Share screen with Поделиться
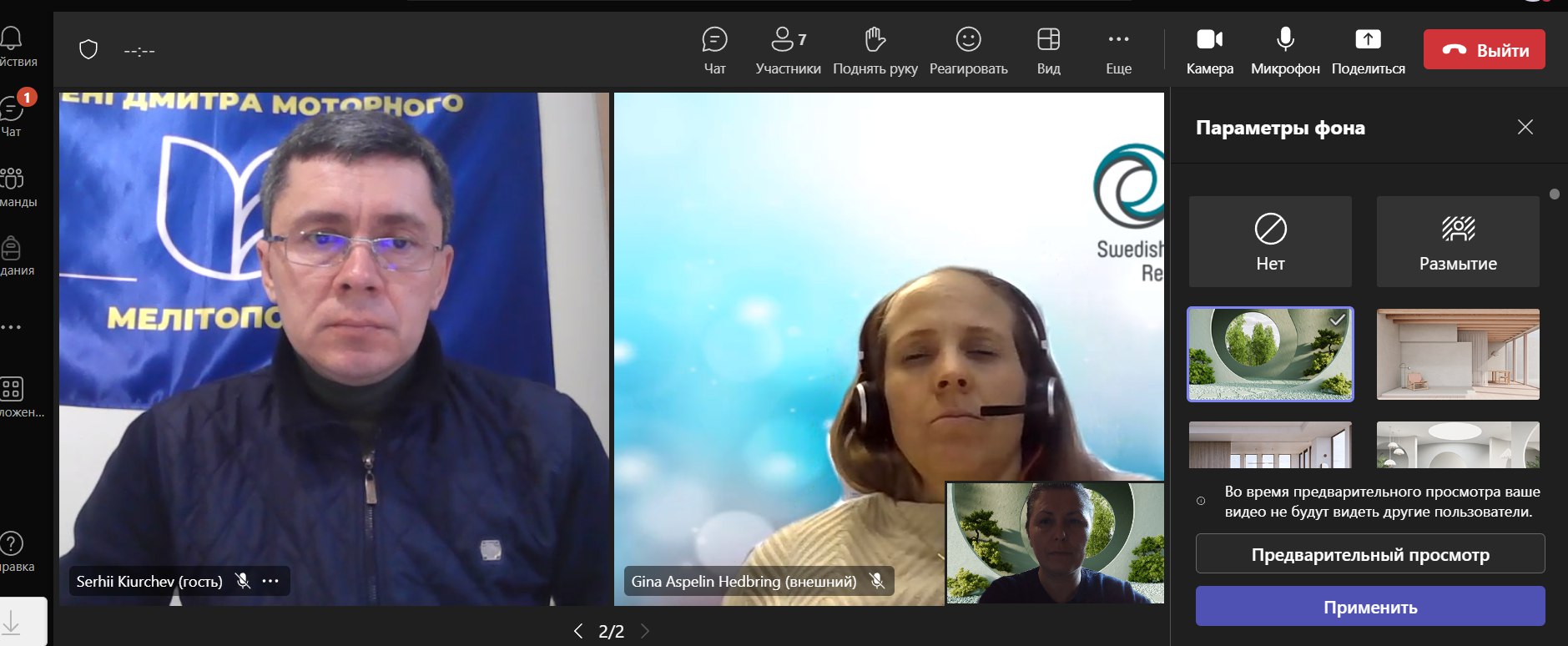 pyautogui.click(x=1368, y=50)
